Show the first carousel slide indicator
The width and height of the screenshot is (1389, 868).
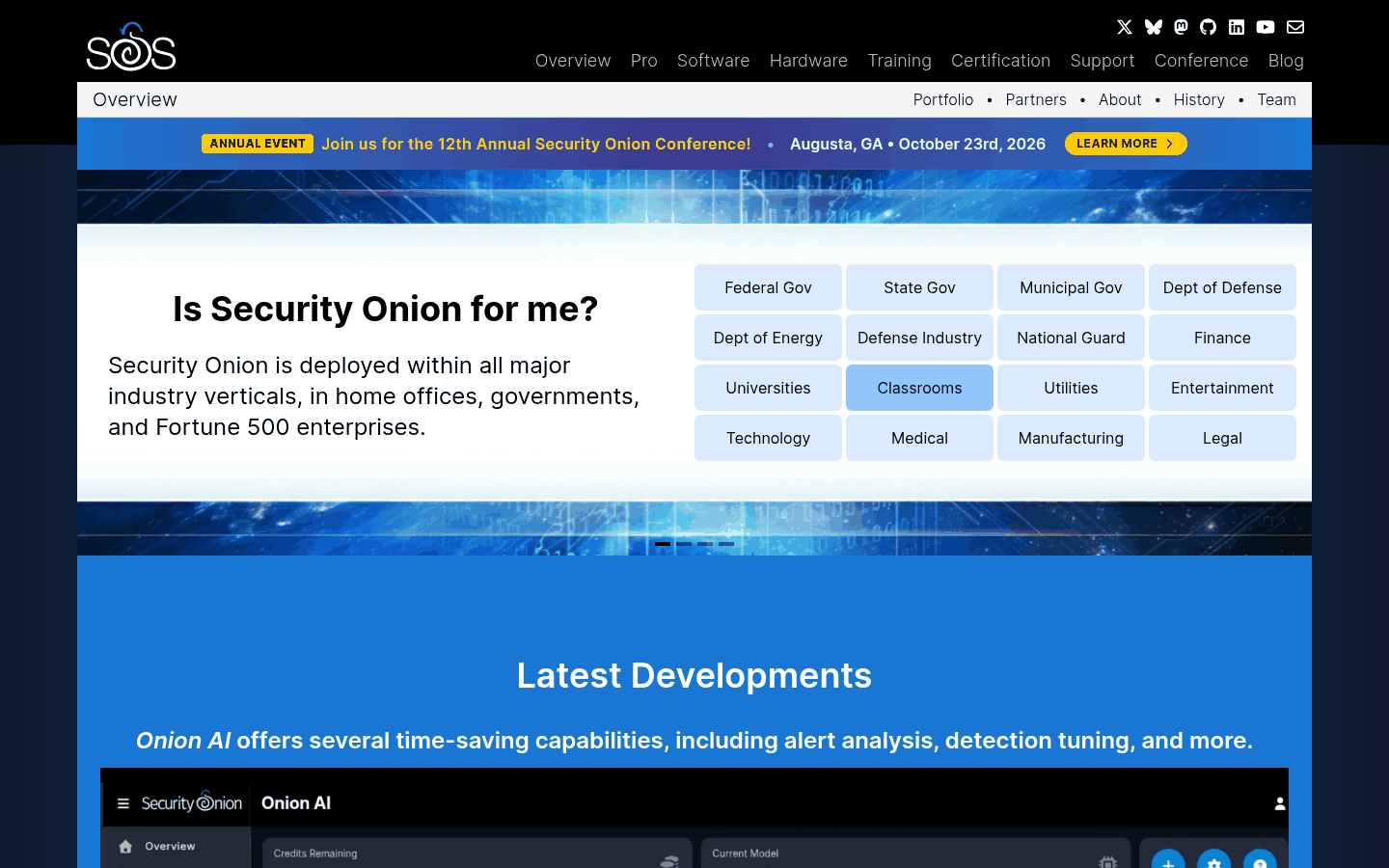tap(663, 544)
